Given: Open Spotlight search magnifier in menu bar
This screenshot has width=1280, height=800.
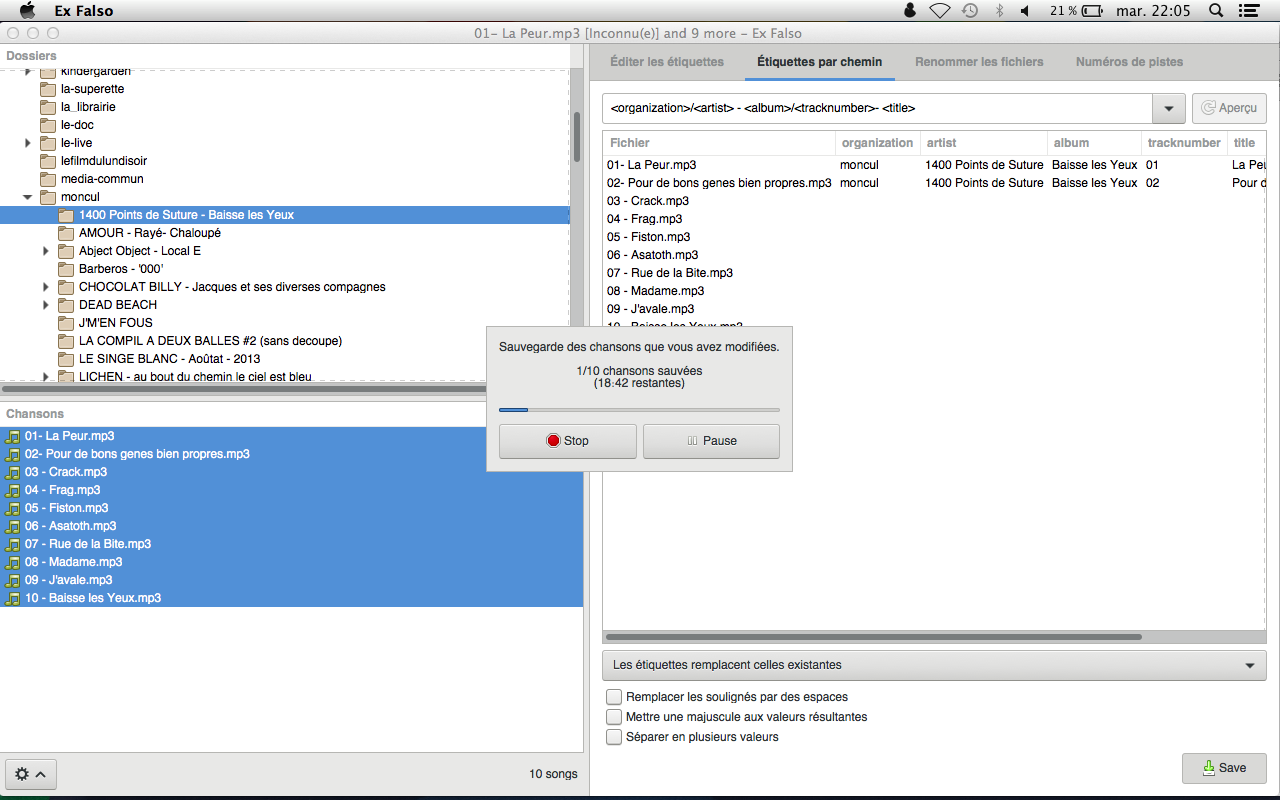Looking at the screenshot, I should coord(1216,11).
